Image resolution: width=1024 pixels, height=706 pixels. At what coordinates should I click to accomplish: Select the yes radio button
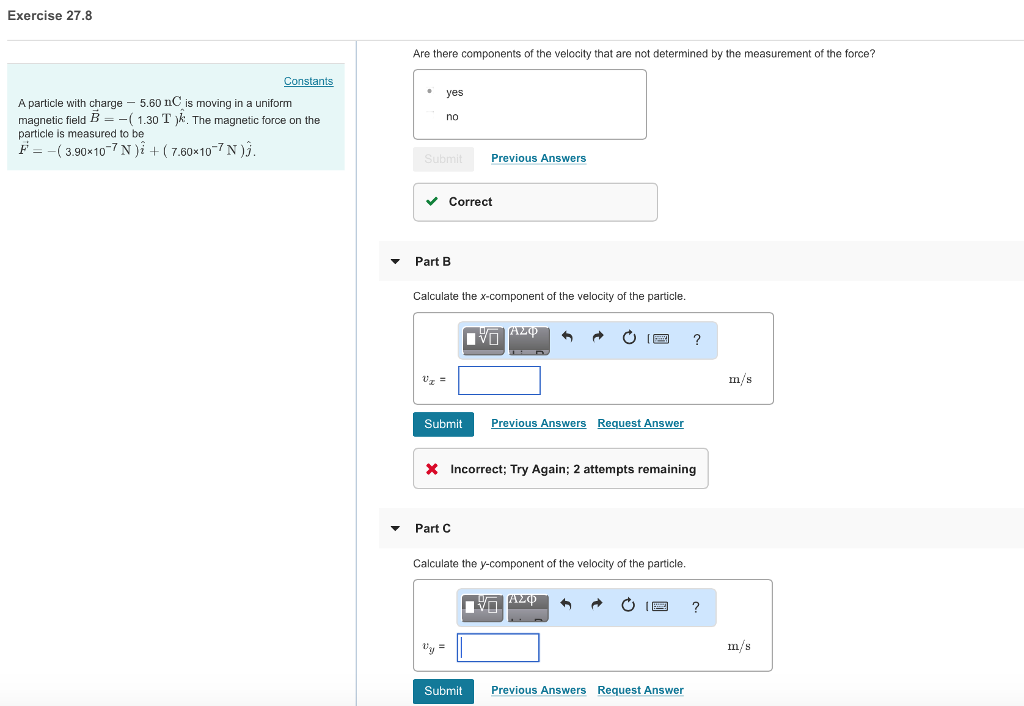point(428,91)
